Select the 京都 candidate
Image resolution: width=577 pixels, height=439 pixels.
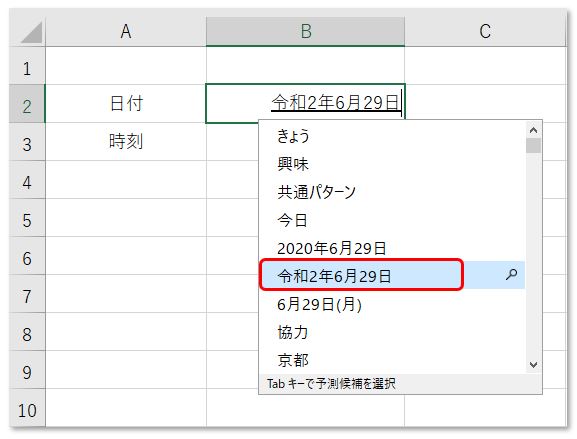coord(393,360)
